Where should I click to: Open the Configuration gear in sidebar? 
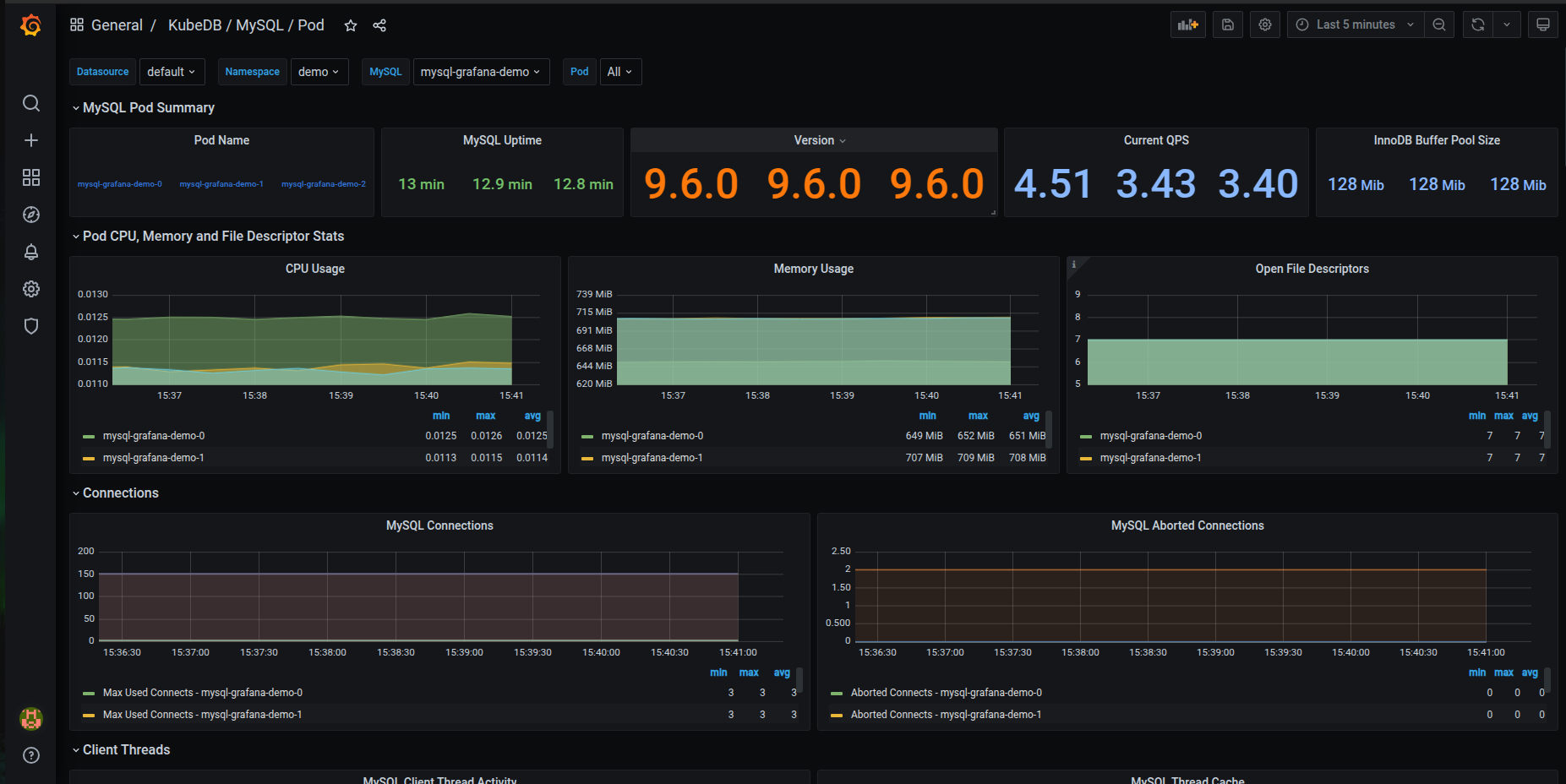click(31, 289)
